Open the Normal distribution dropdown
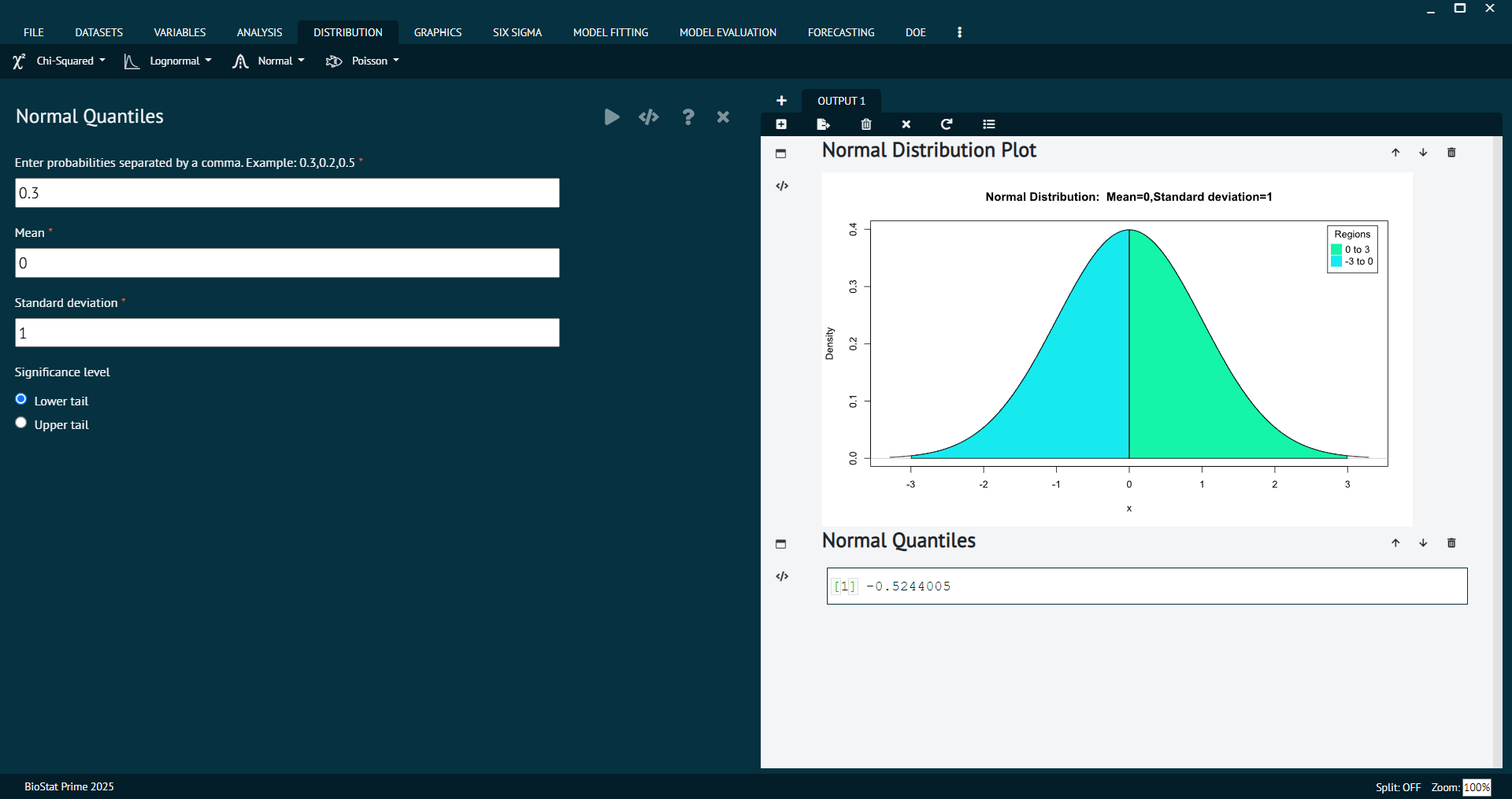The image size is (1512, 799). point(269,61)
